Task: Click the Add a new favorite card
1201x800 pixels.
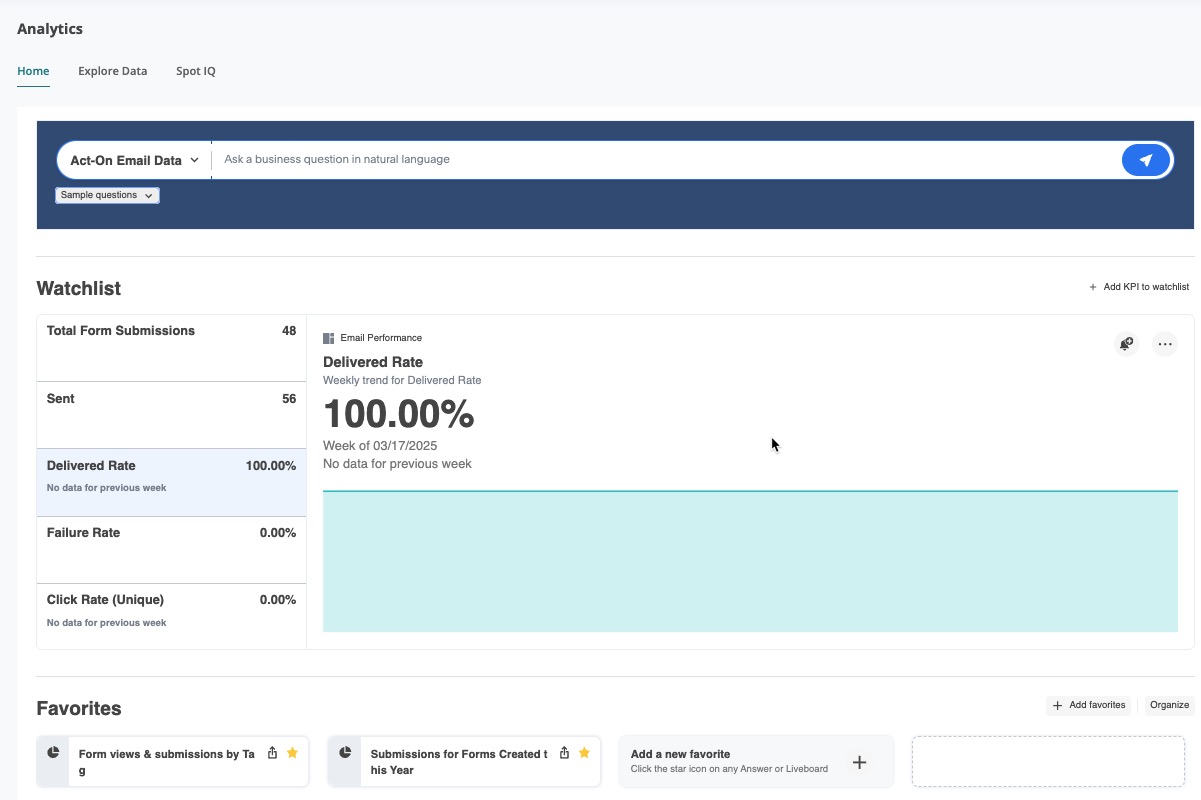Action: (756, 762)
